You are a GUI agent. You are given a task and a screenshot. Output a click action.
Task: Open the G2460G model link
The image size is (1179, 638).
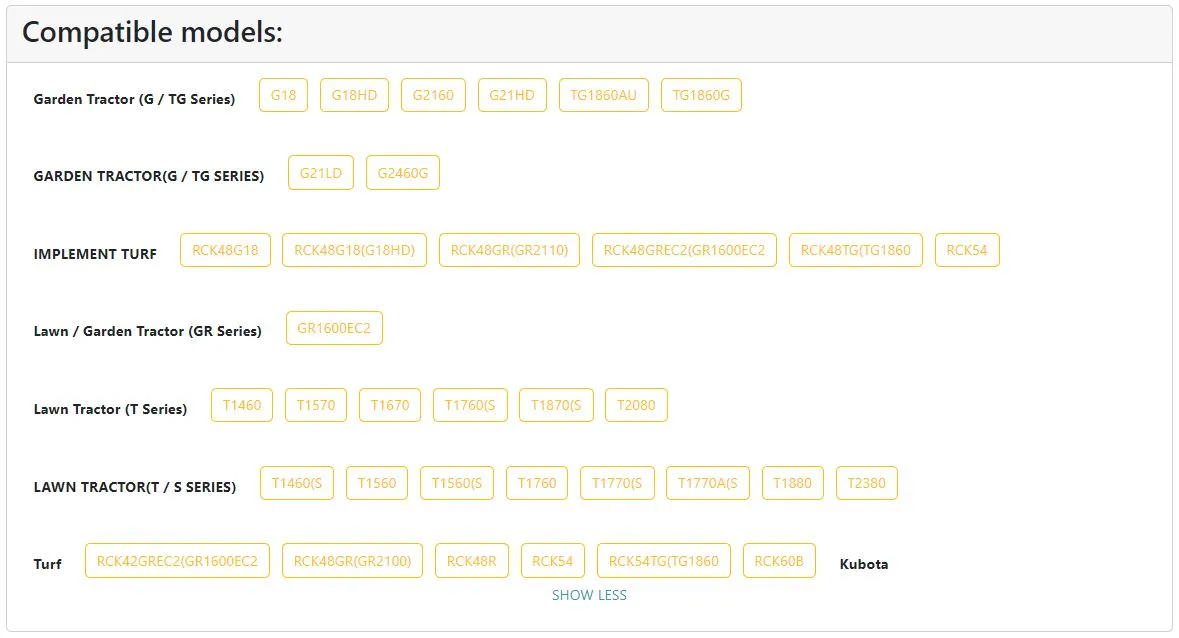pos(403,173)
